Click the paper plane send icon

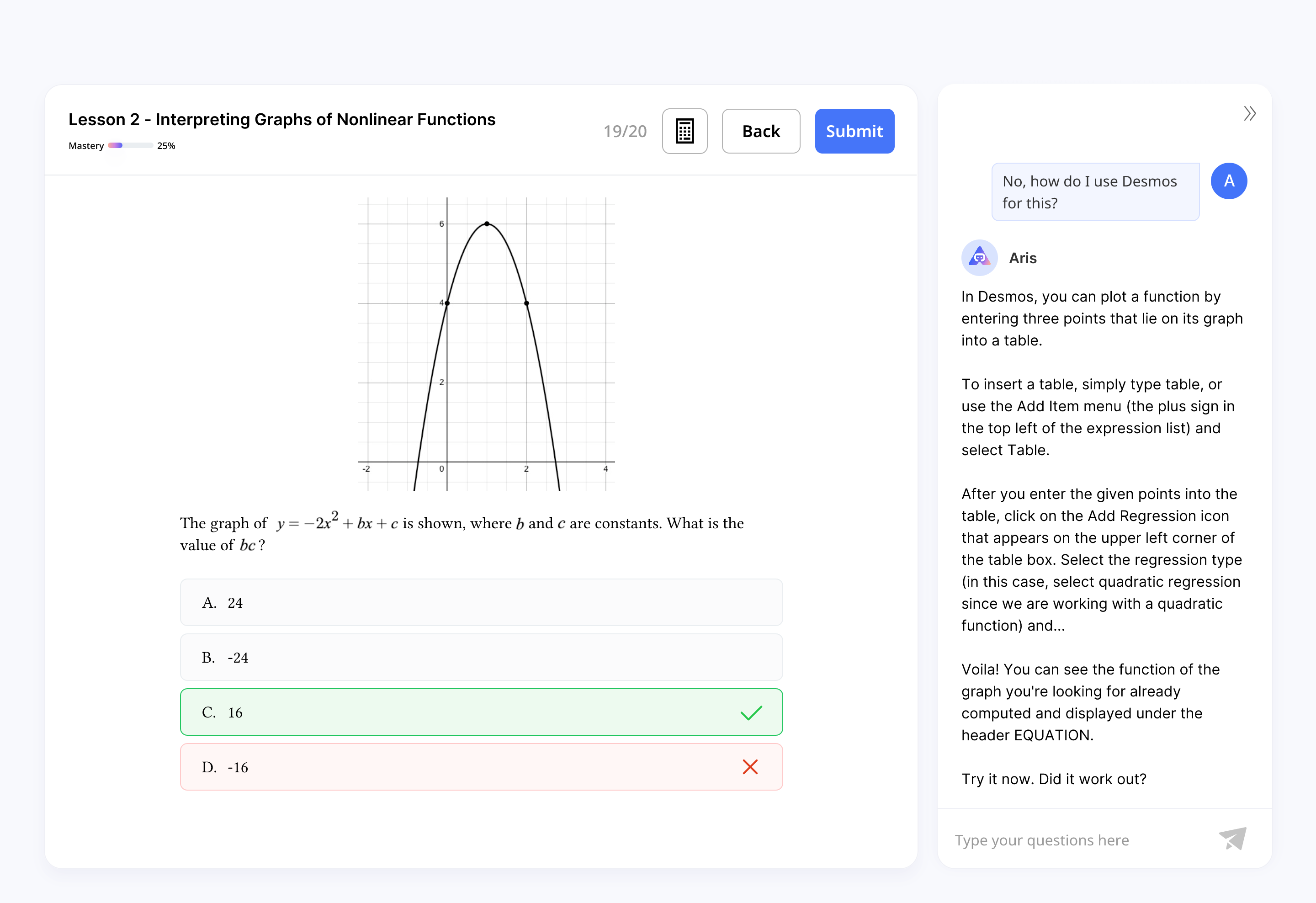1232,839
